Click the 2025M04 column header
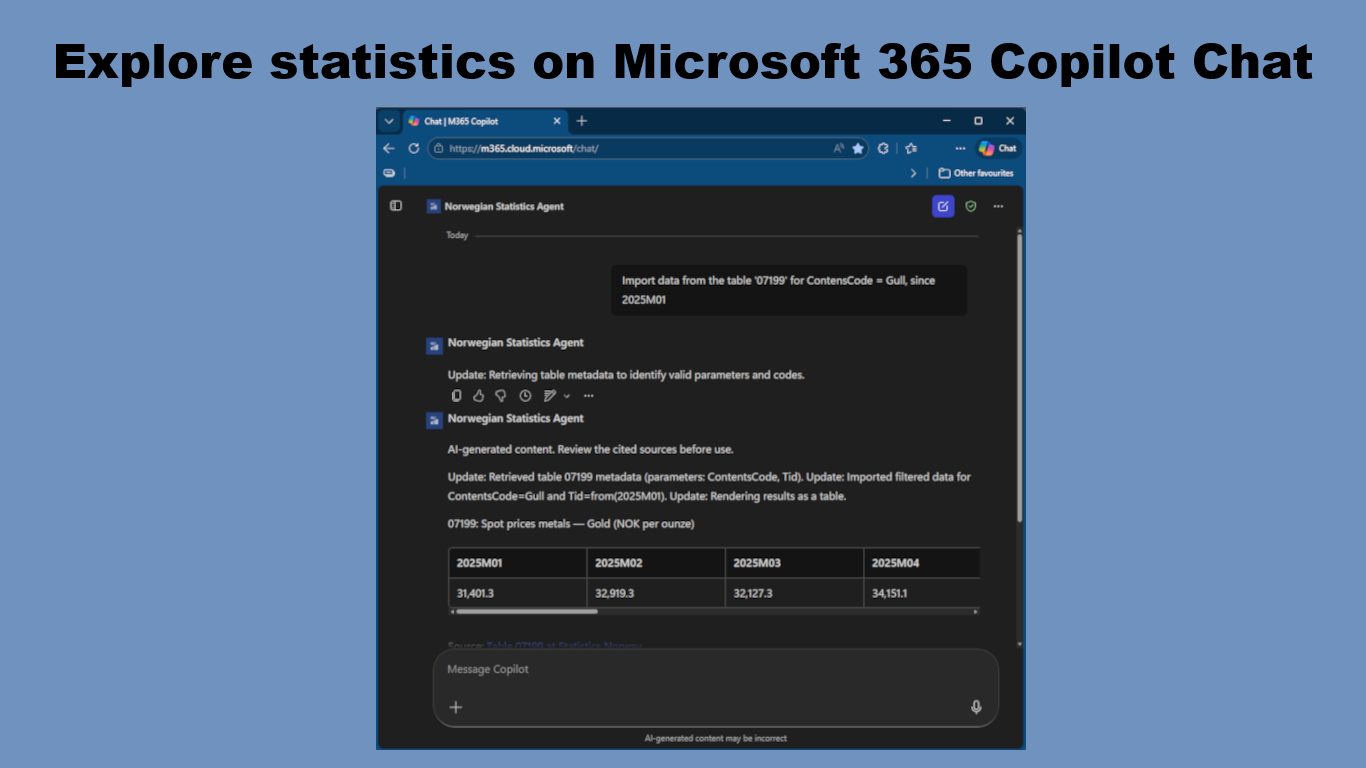This screenshot has width=1366, height=768. pos(921,563)
